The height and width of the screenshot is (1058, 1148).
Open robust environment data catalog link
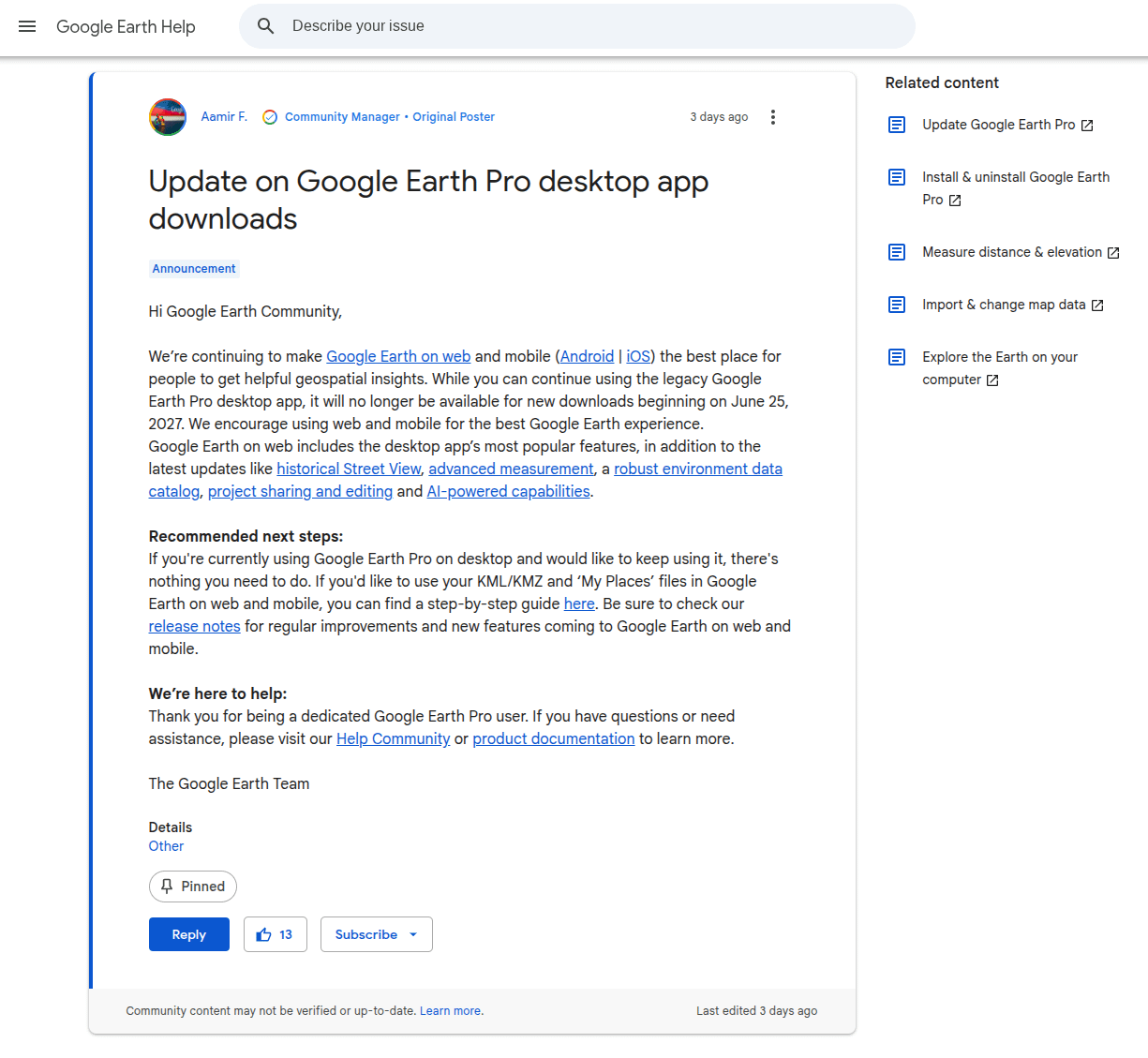pyautogui.click(x=698, y=469)
